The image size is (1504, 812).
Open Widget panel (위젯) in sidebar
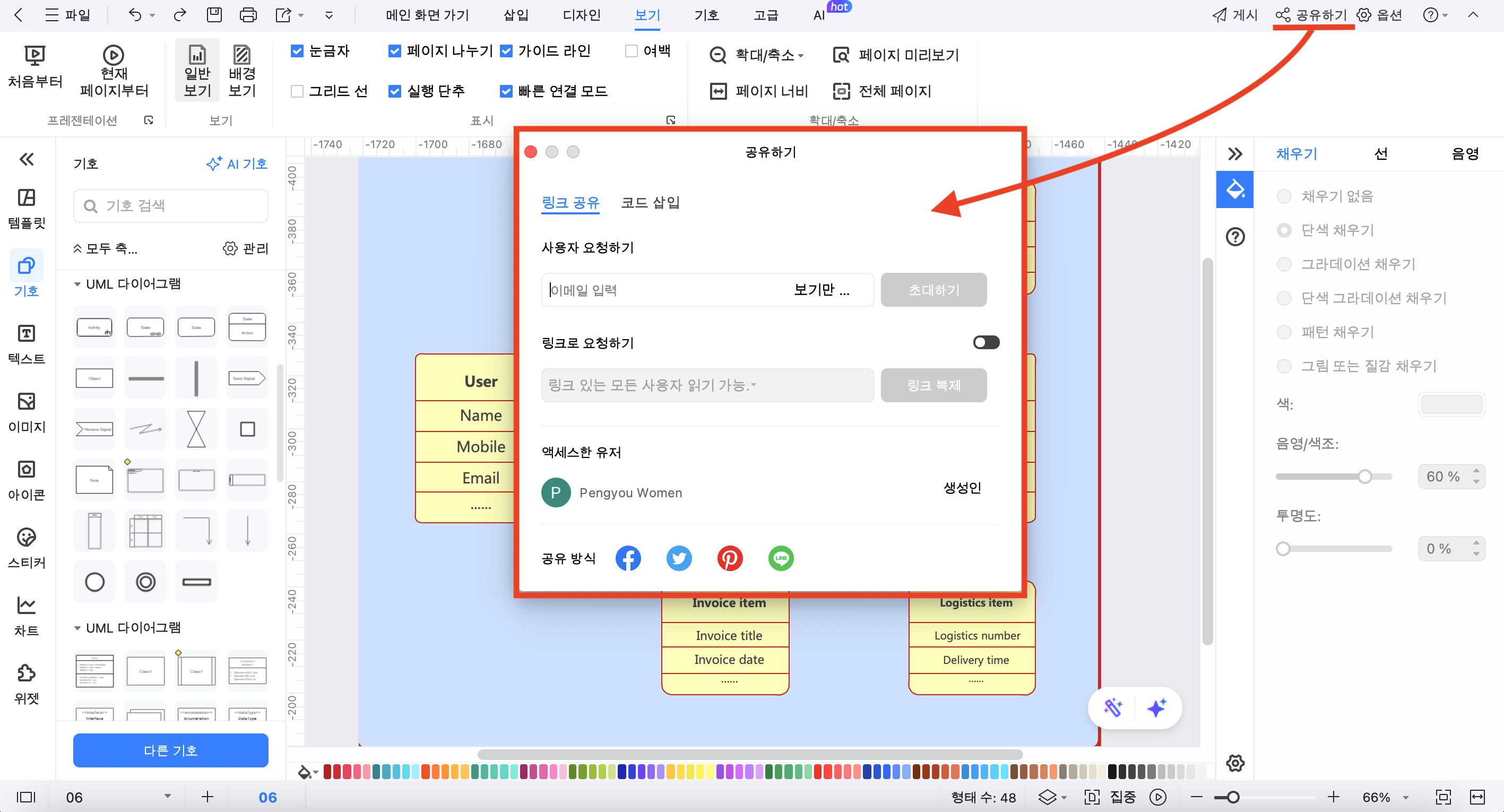click(27, 685)
